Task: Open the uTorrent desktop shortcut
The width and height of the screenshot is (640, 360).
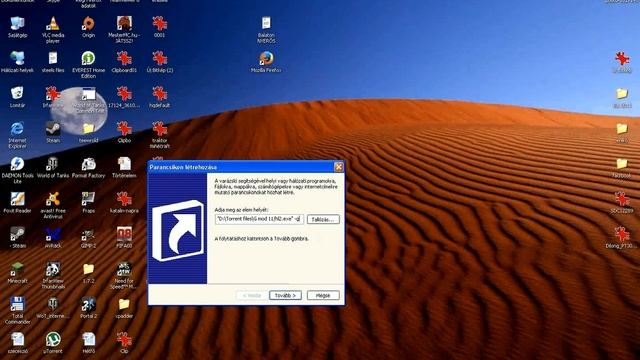Action: click(53, 340)
